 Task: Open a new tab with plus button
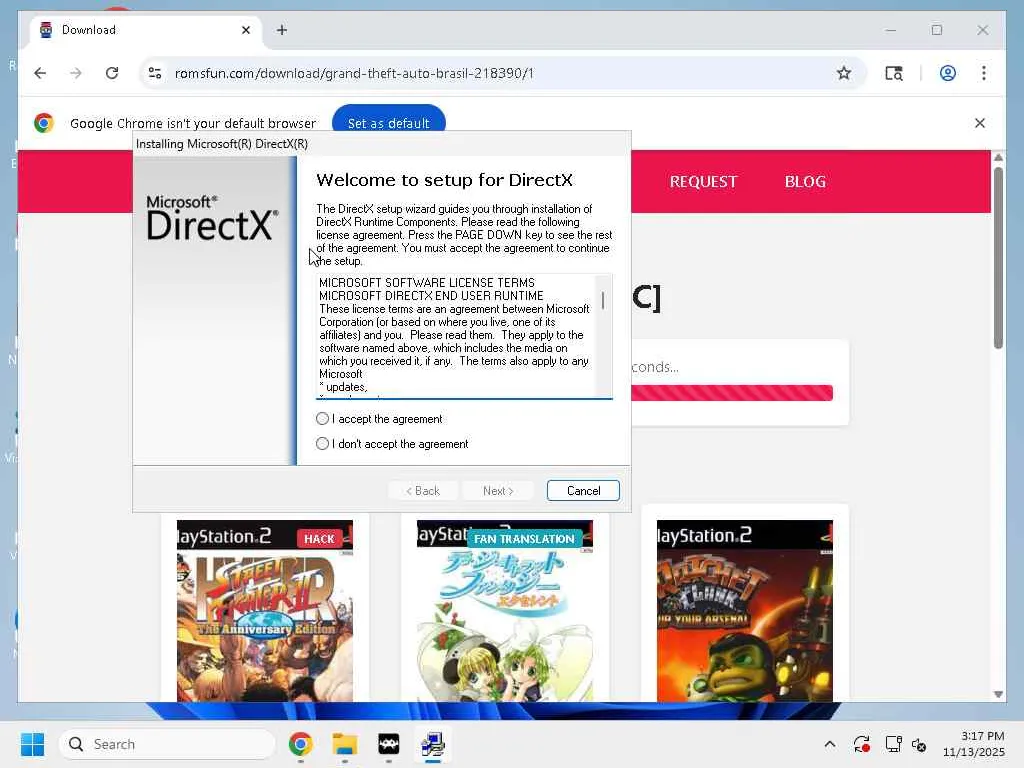point(281,30)
